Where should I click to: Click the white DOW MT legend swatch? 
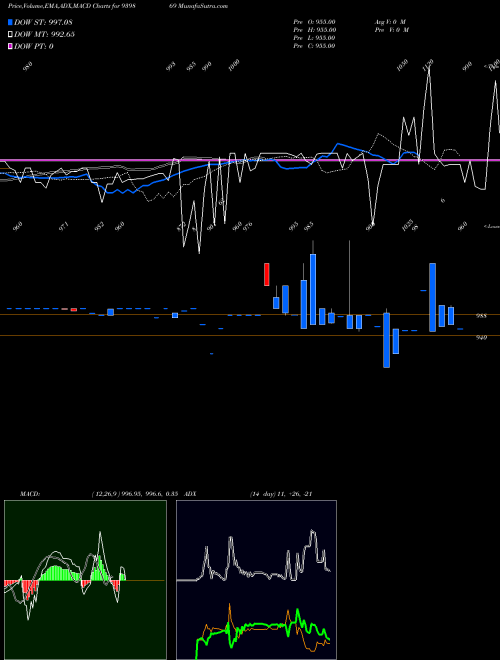(11, 35)
